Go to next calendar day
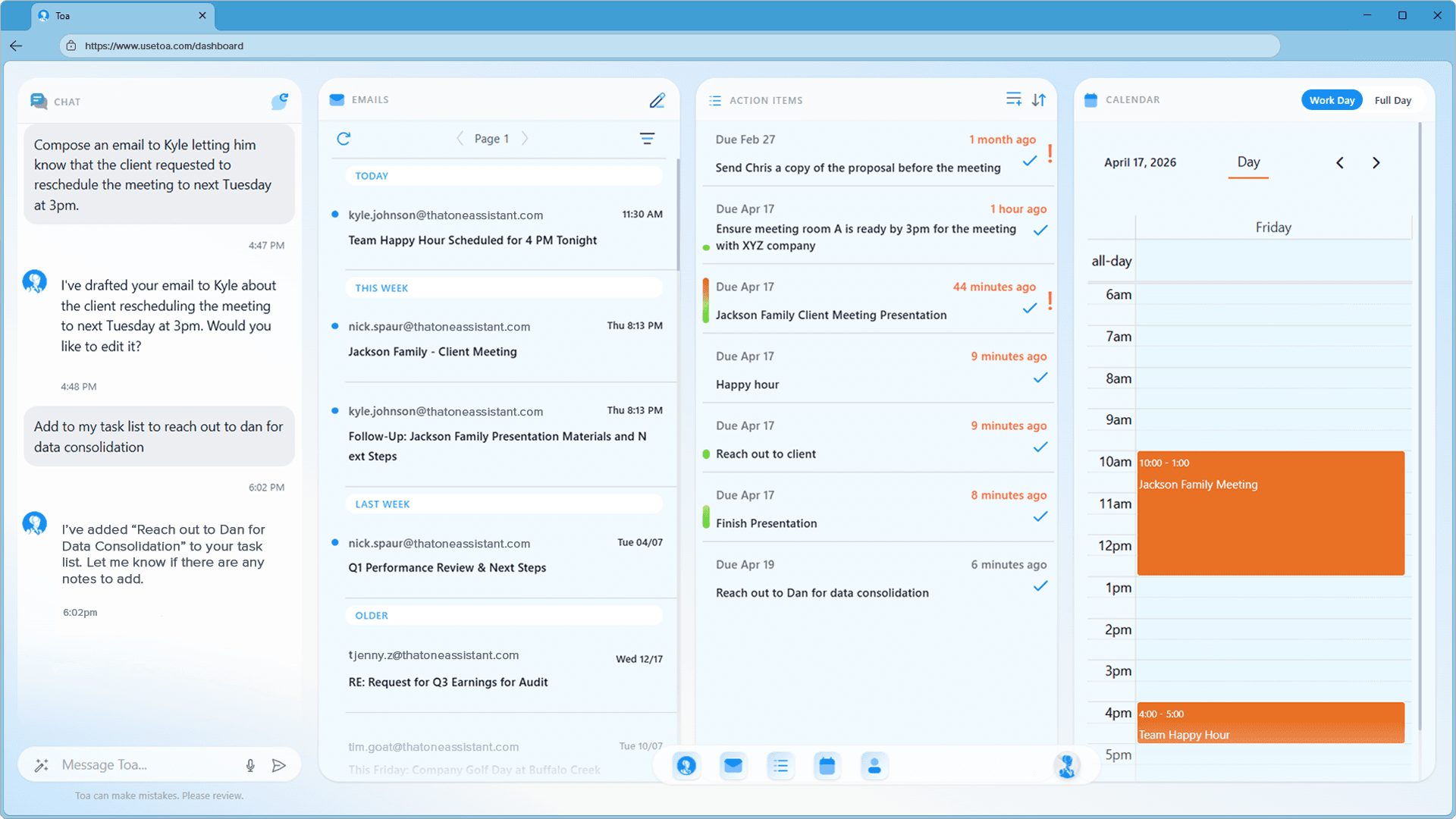 click(1376, 162)
